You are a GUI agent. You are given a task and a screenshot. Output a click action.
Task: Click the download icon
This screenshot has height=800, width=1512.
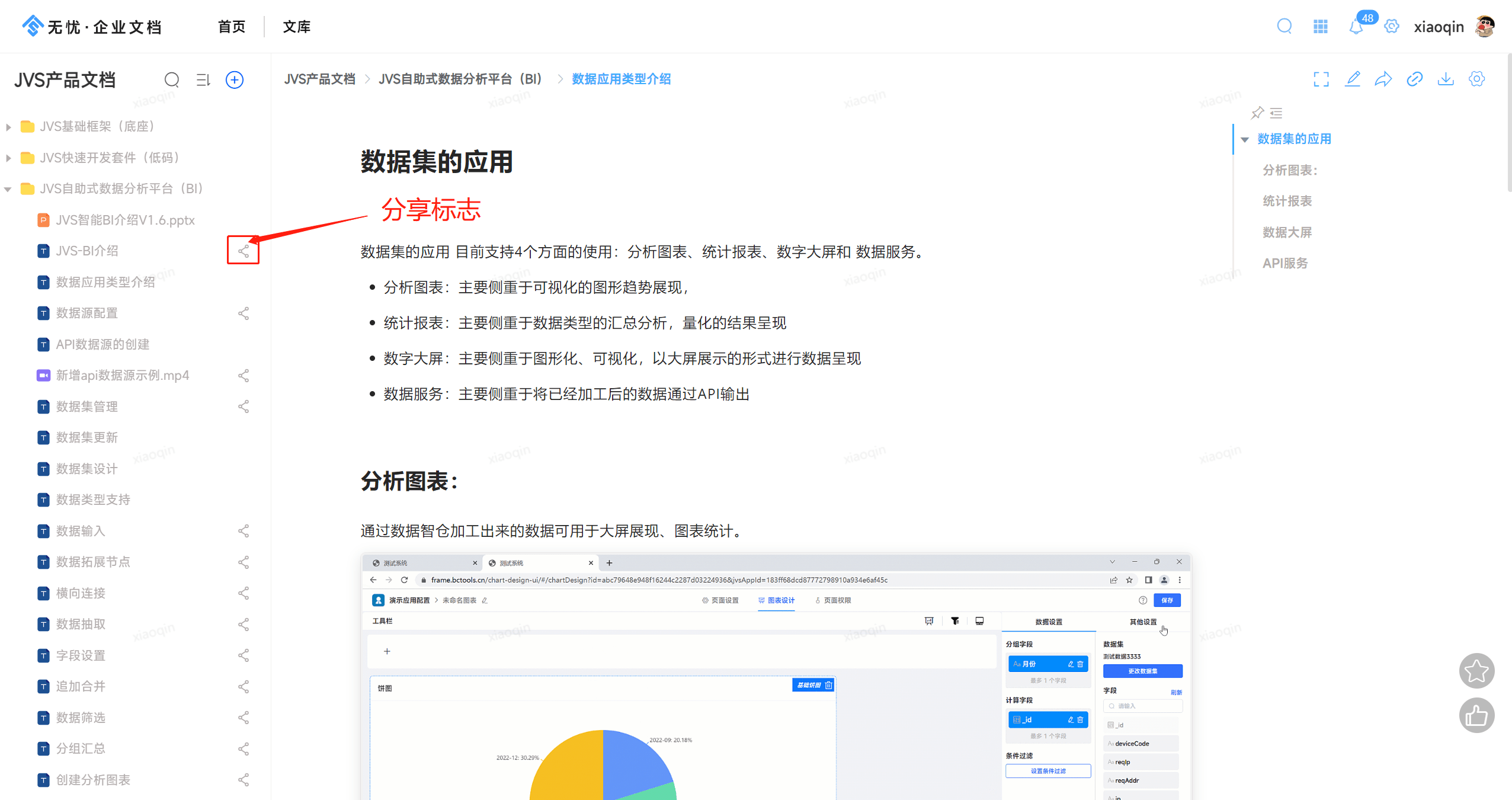[x=1446, y=79]
